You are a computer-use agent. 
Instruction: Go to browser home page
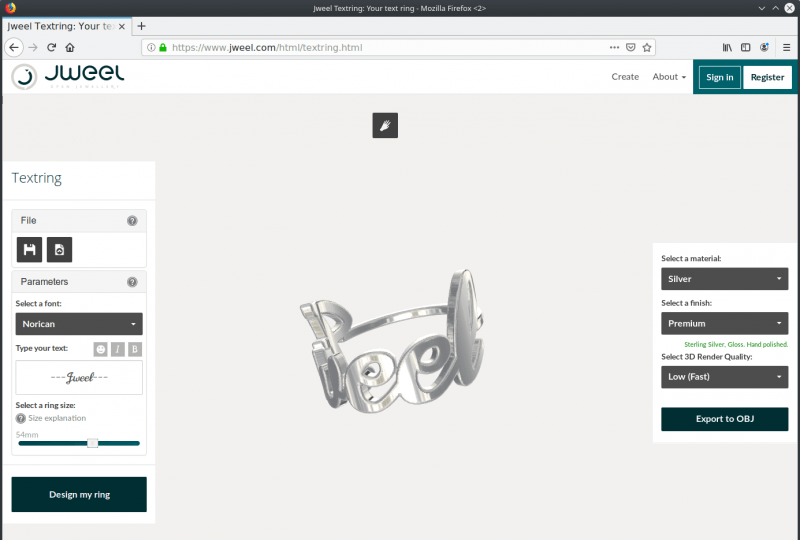tap(70, 47)
